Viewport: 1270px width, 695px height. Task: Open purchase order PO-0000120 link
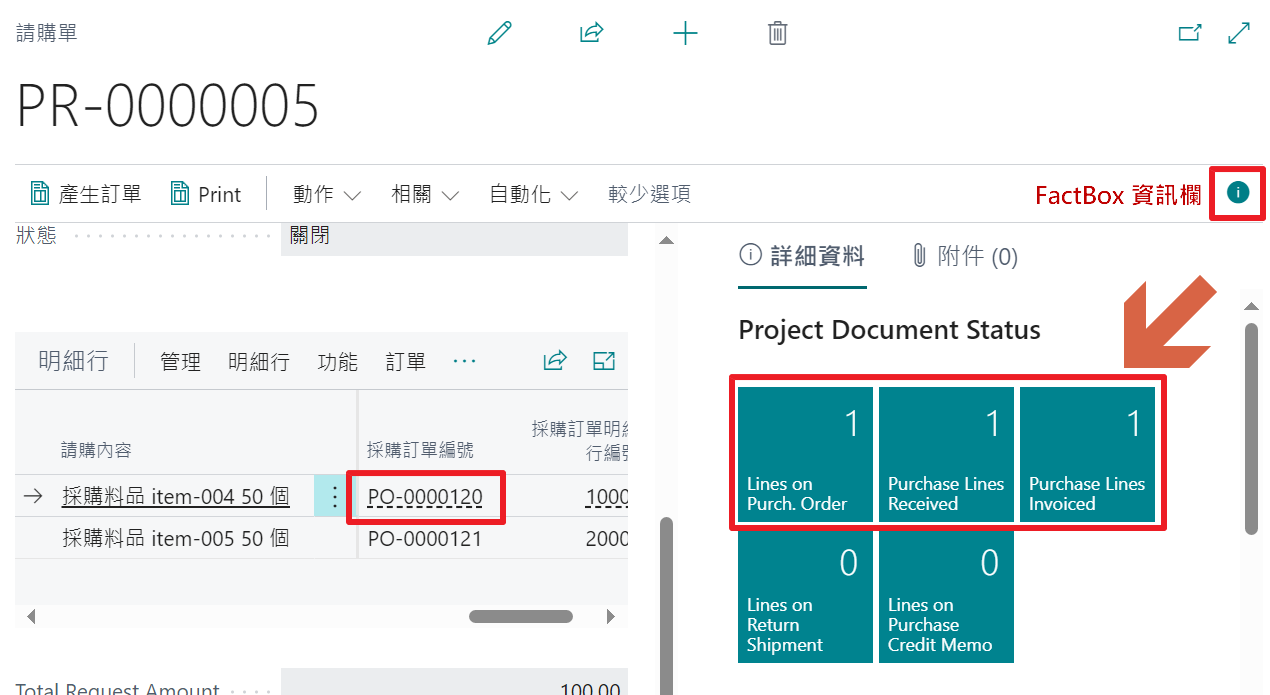point(425,497)
